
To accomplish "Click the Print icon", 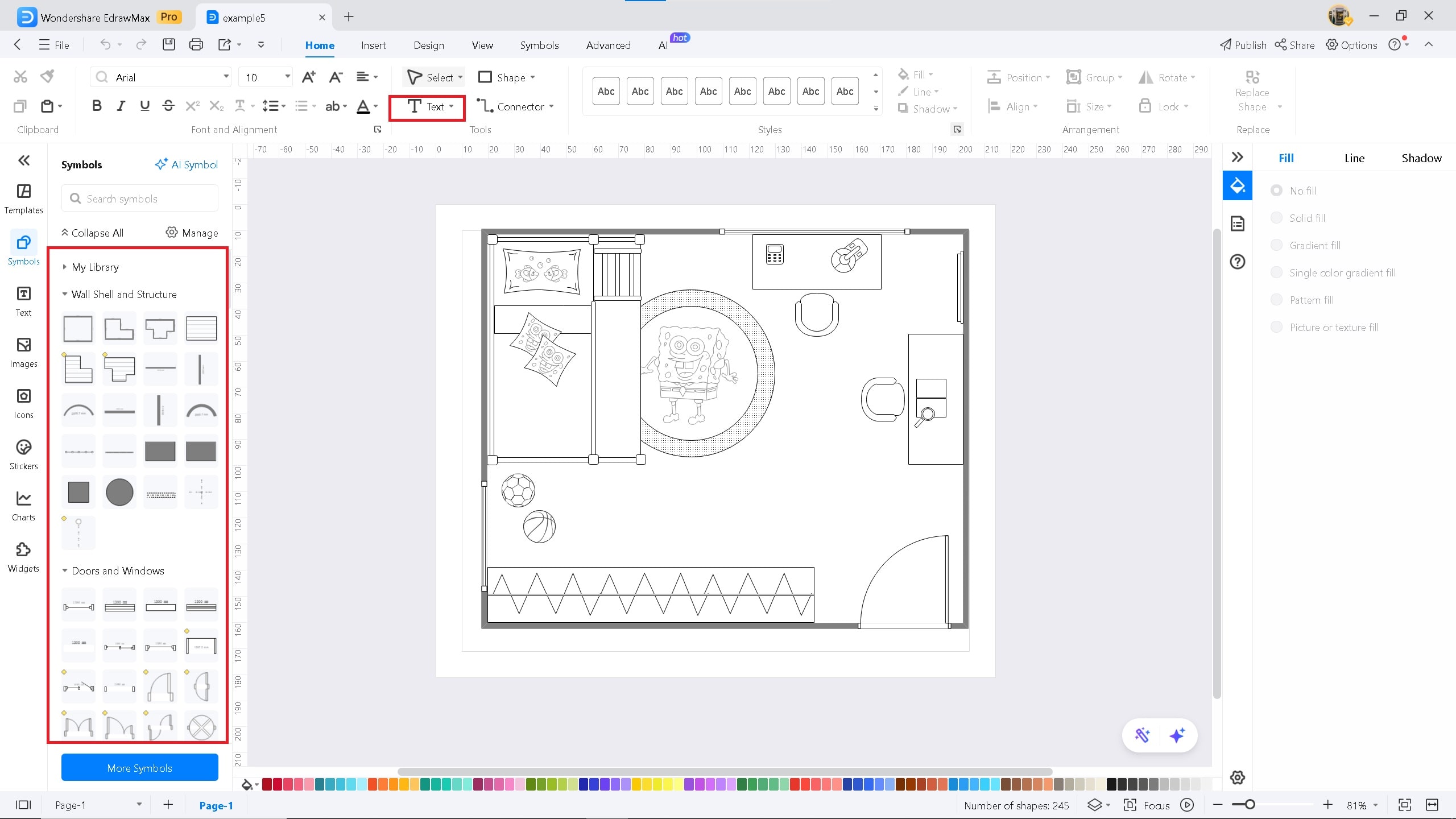I will click(196, 44).
